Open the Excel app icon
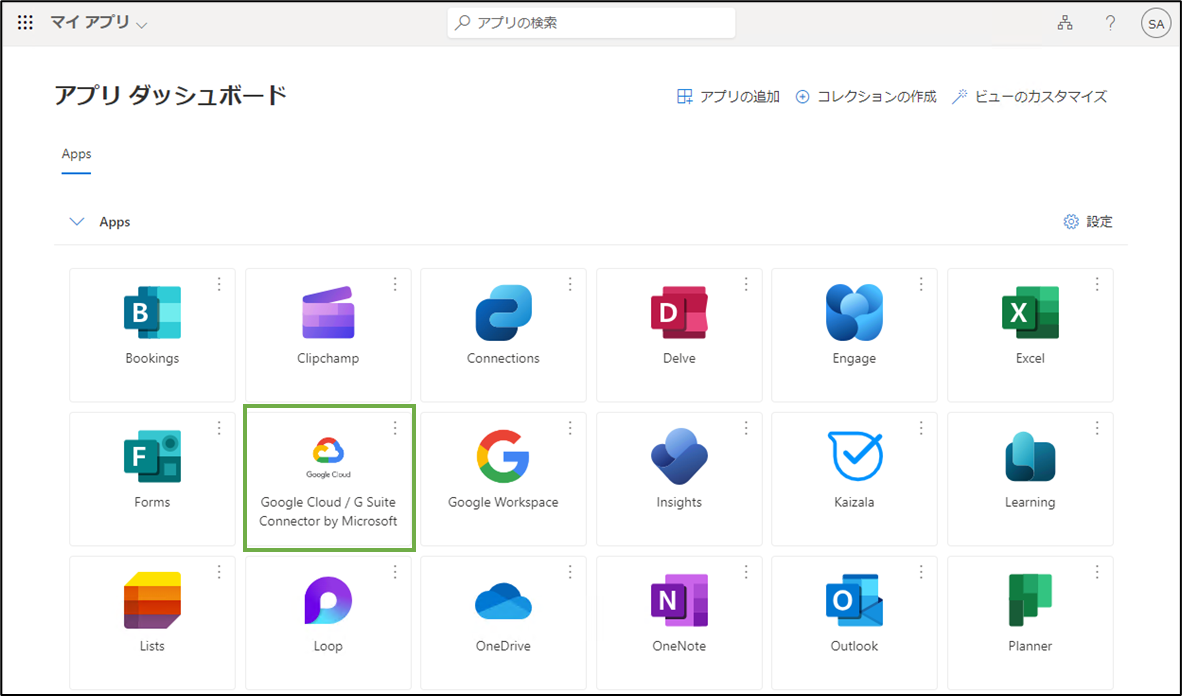 click(1030, 312)
